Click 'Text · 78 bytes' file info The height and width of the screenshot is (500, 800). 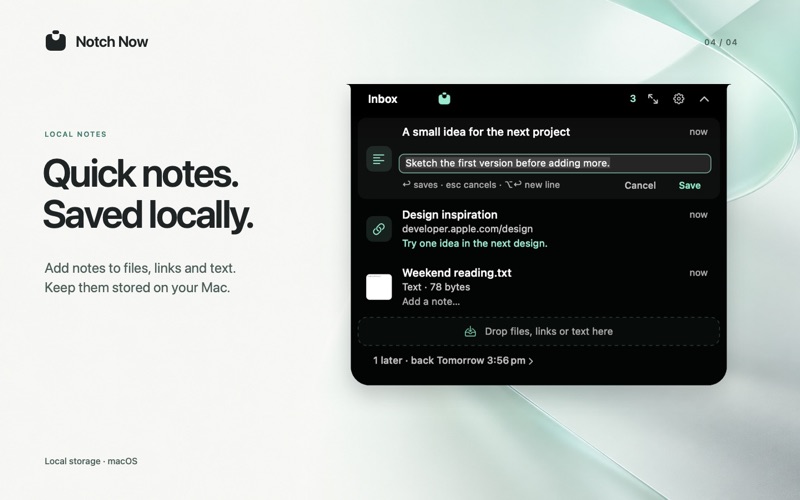[x=436, y=287]
